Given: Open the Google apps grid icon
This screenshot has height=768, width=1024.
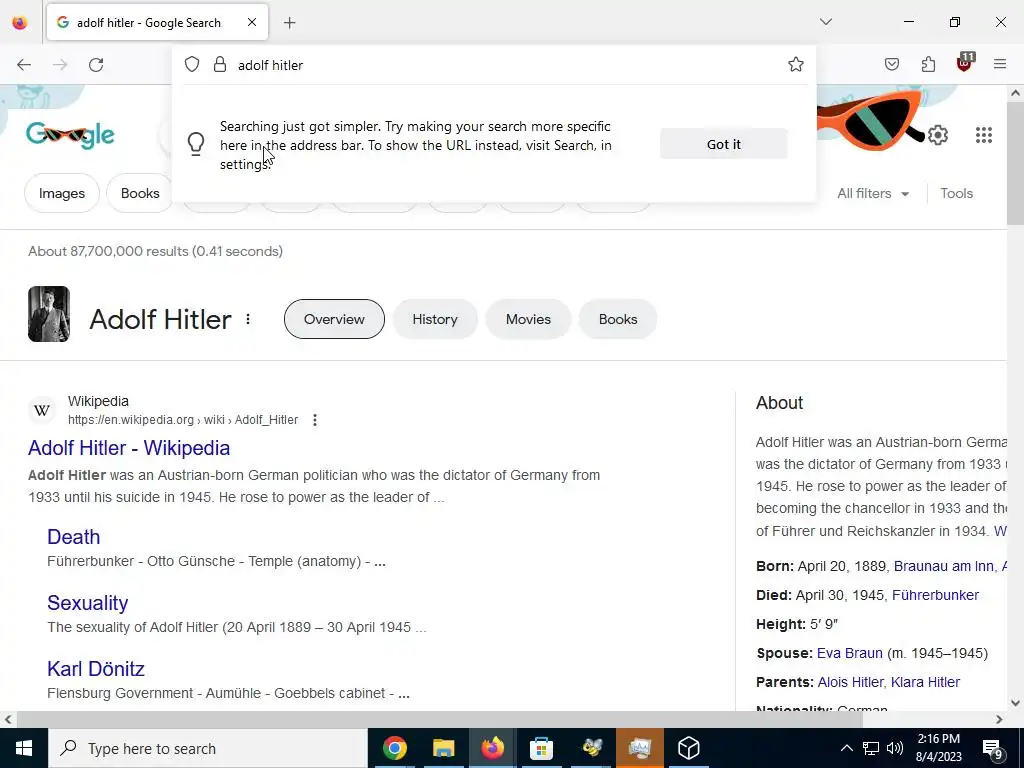Looking at the screenshot, I should coord(984,135).
